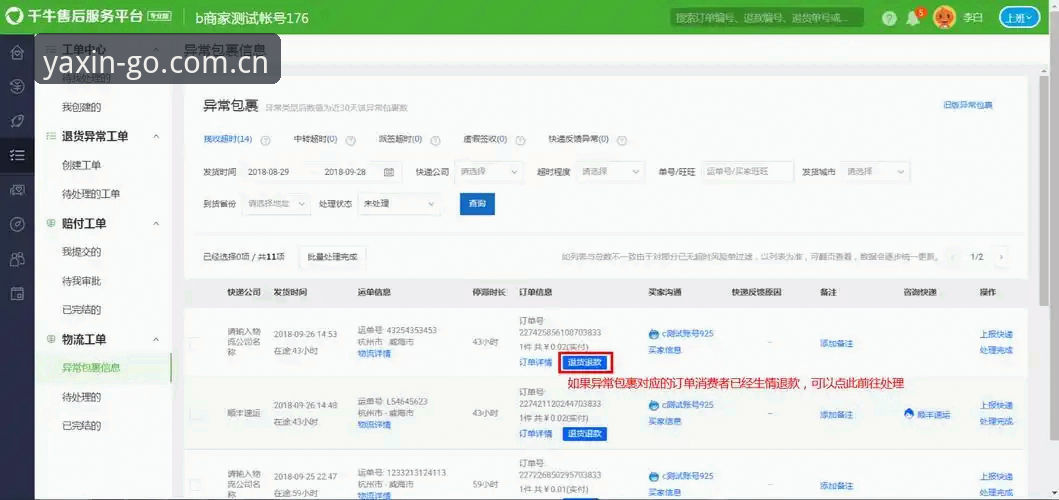
Task: Open the 处理状态 dropdown showing 未处理
Action: 398,203
